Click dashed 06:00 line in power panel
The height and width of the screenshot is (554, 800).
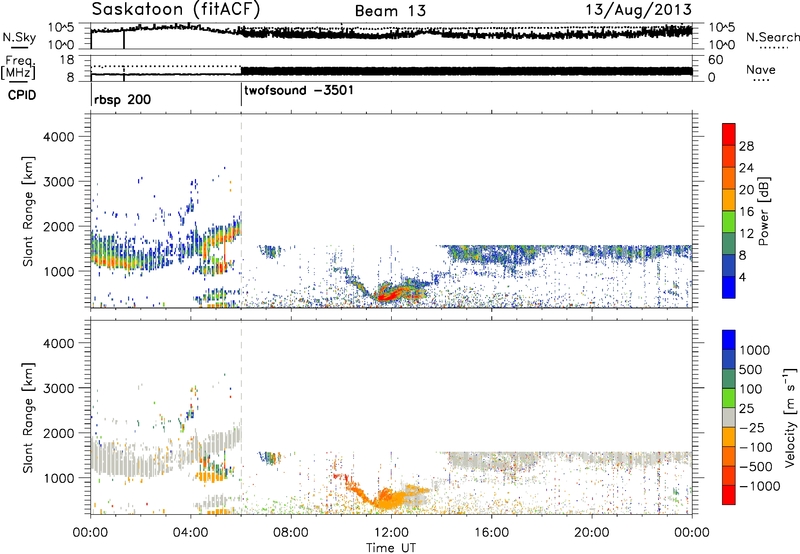[x=241, y=211]
